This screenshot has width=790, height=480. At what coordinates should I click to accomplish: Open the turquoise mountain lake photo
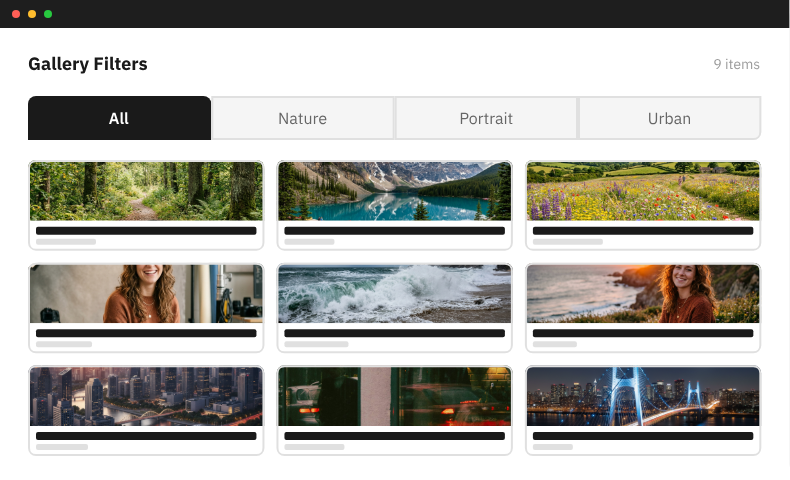point(394,191)
